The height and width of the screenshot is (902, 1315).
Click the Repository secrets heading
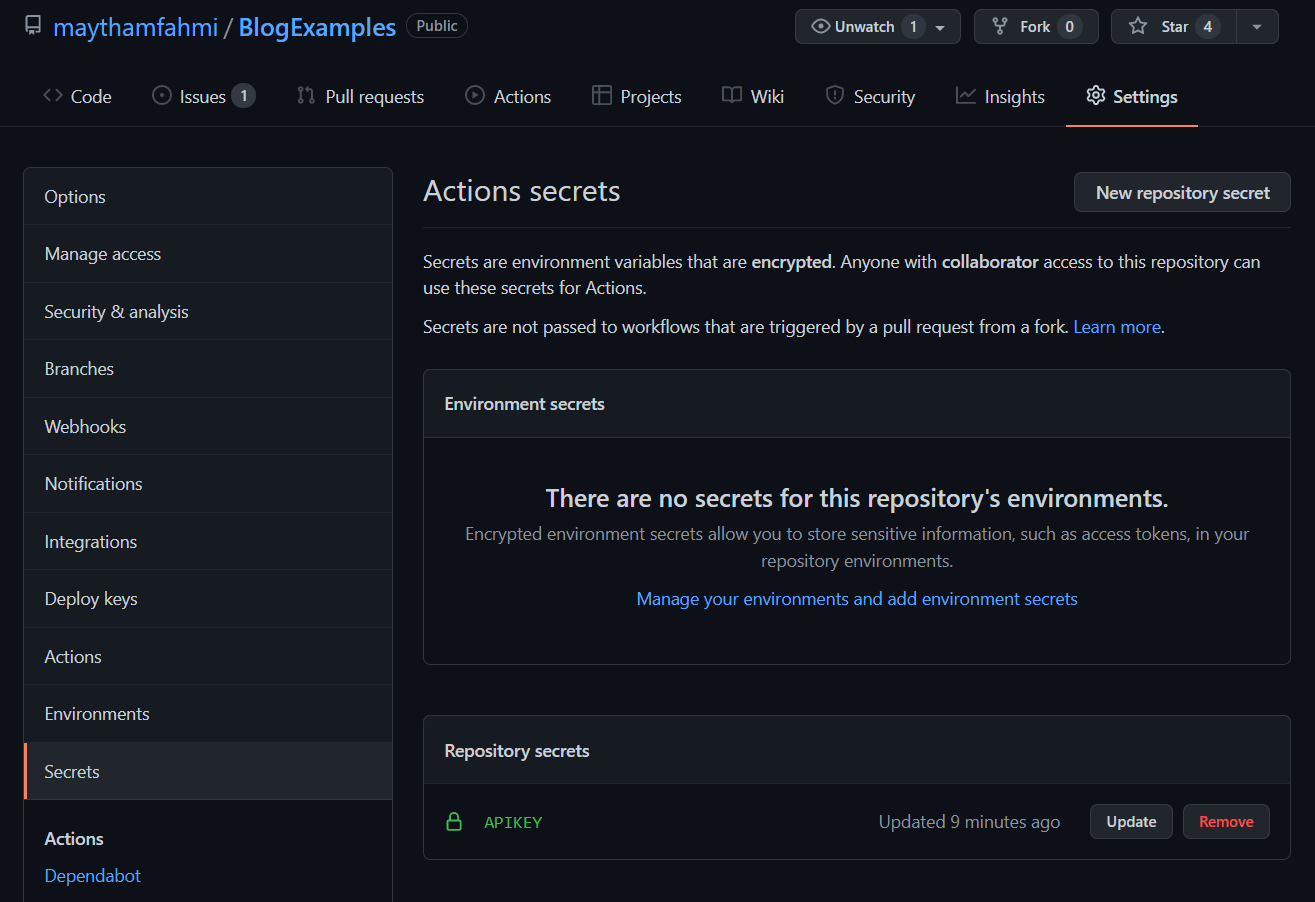[517, 751]
